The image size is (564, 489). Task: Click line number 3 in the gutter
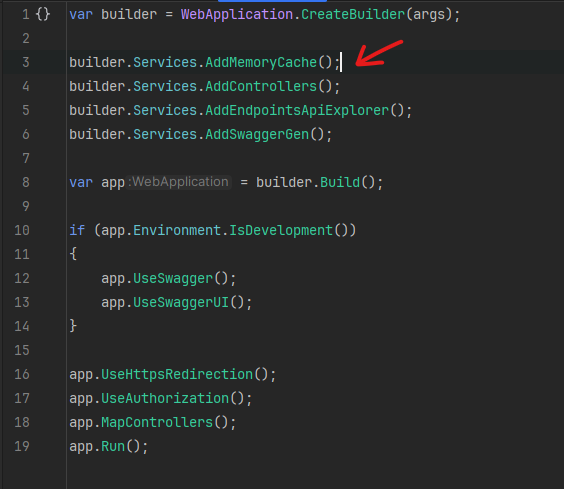[26, 62]
